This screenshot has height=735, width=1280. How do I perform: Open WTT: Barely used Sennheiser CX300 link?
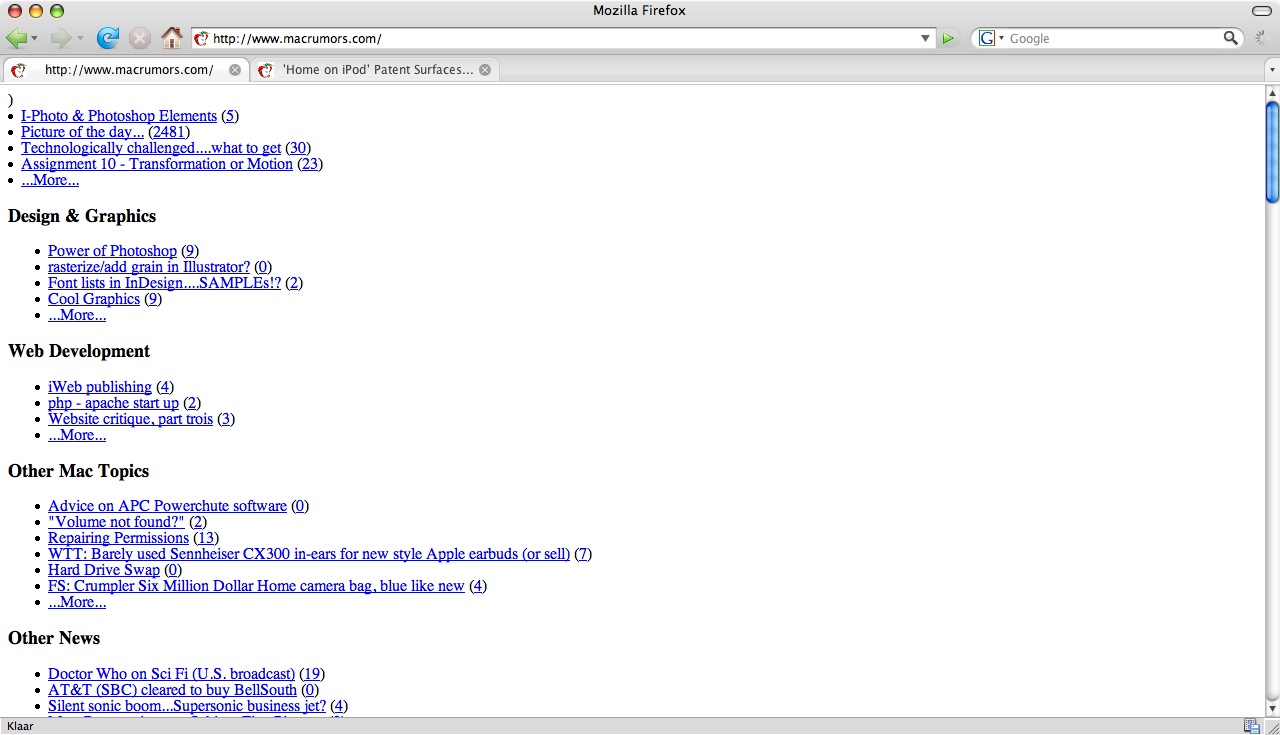[x=309, y=554]
